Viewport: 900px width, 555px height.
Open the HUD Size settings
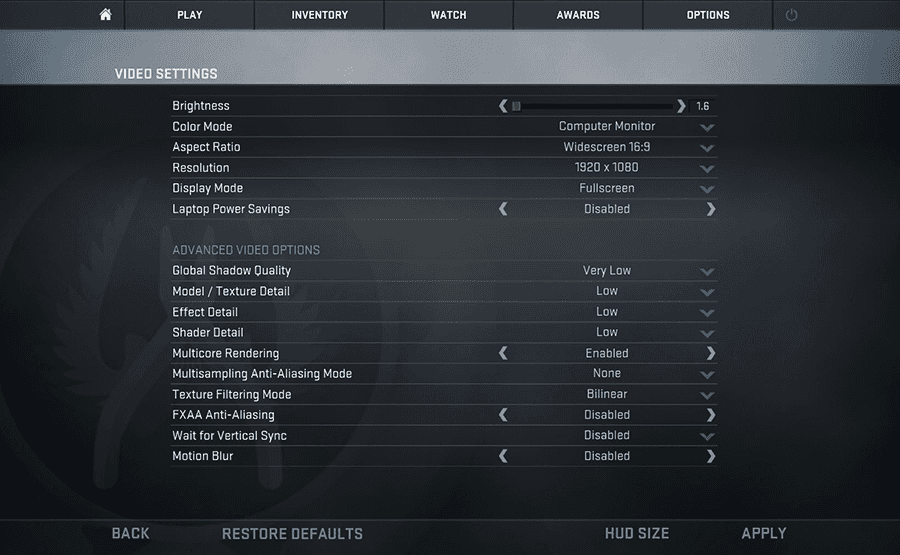click(x=637, y=534)
